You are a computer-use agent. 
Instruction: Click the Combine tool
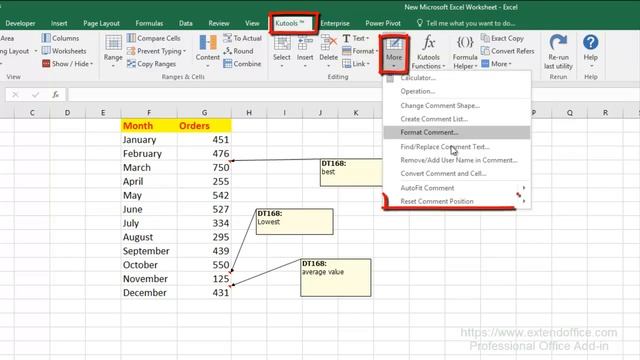pos(242,64)
